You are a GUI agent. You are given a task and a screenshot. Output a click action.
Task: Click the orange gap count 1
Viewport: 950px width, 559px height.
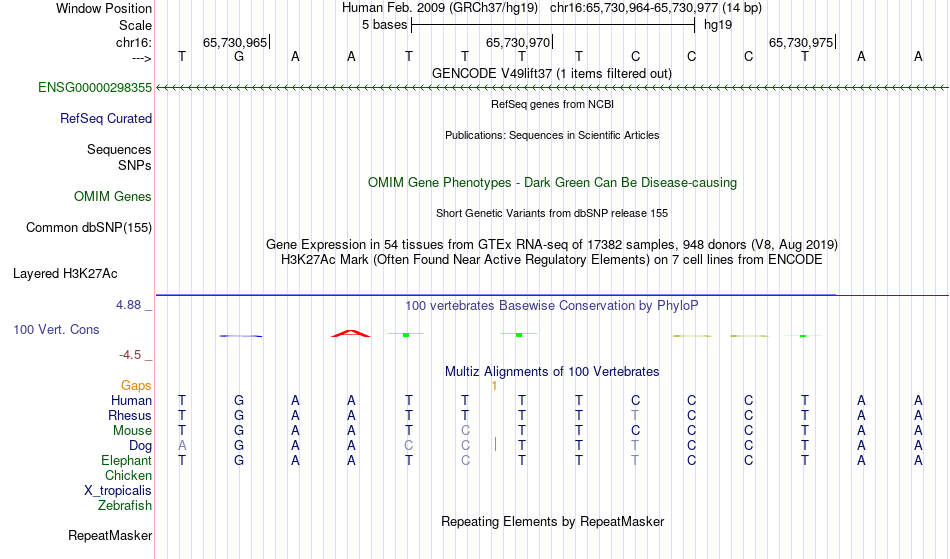[494, 386]
